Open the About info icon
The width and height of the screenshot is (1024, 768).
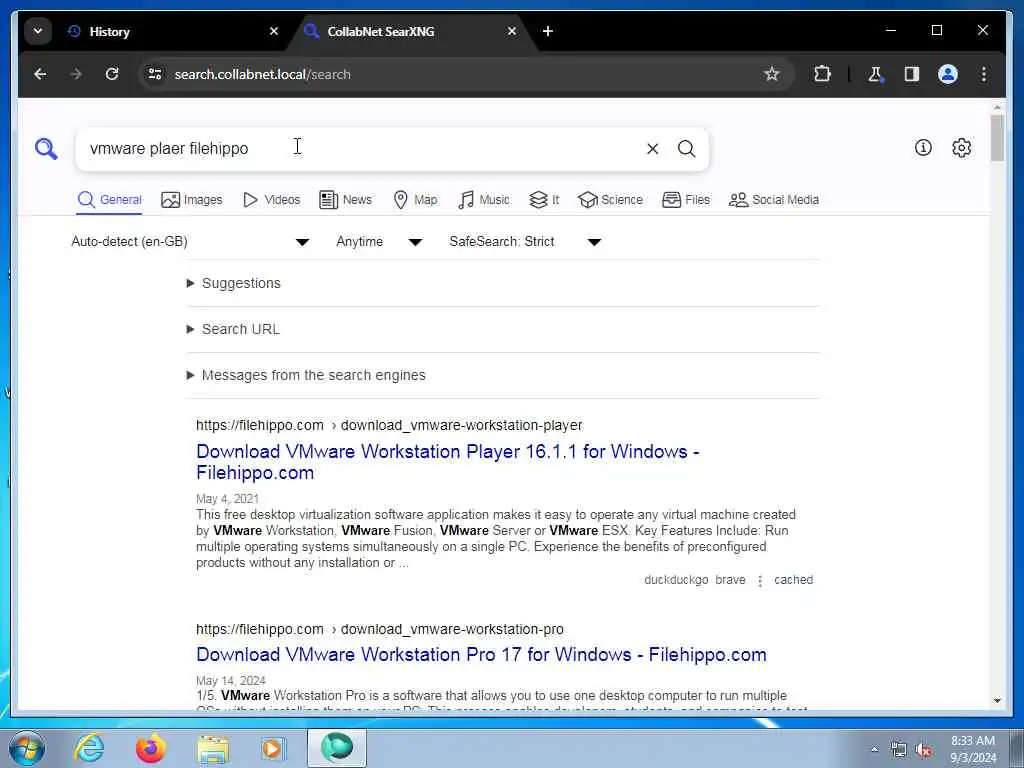point(923,148)
